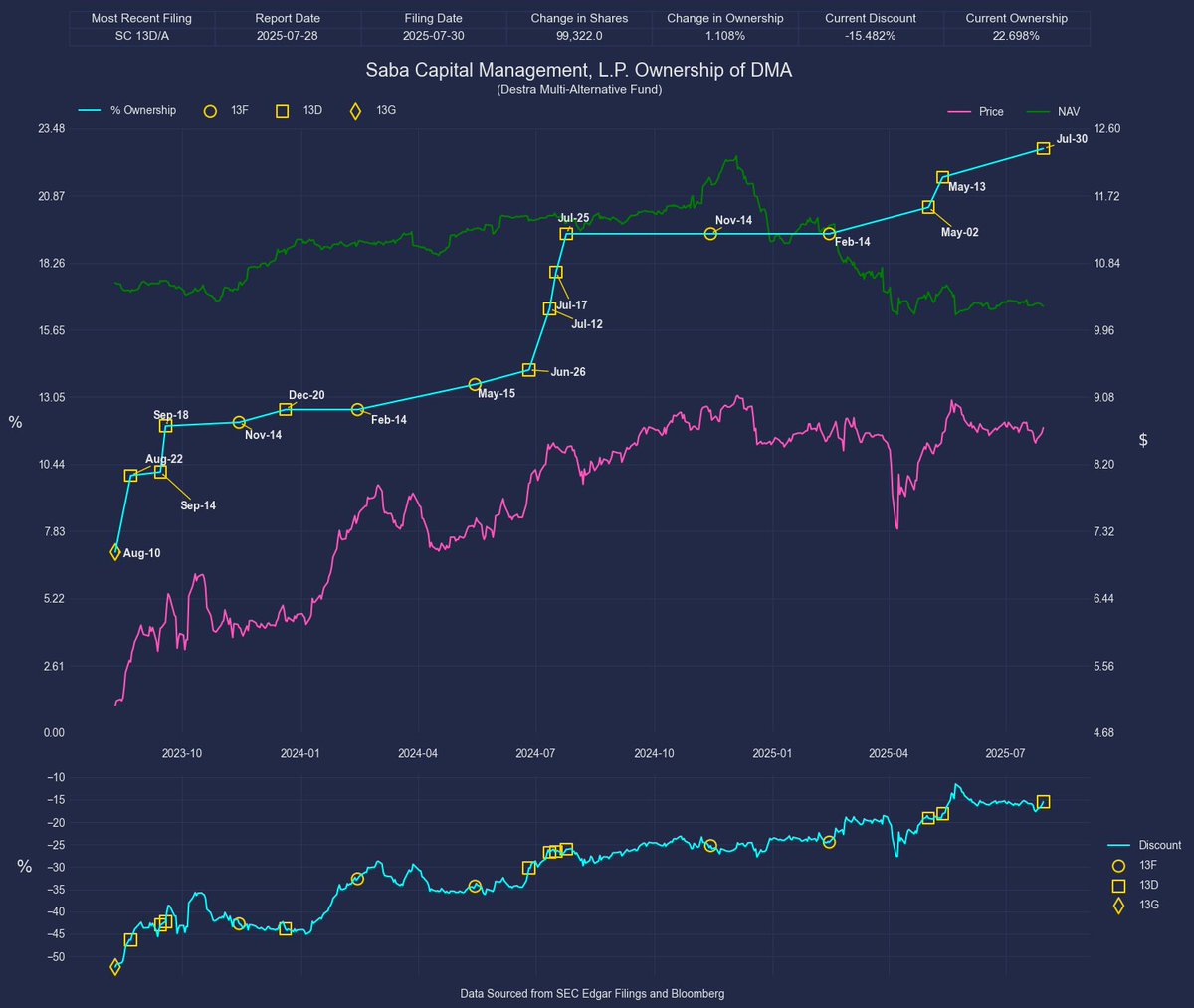Click the 'Data Sourced from SEC Edgar Filings and Bloomberg' footer

pos(592,994)
